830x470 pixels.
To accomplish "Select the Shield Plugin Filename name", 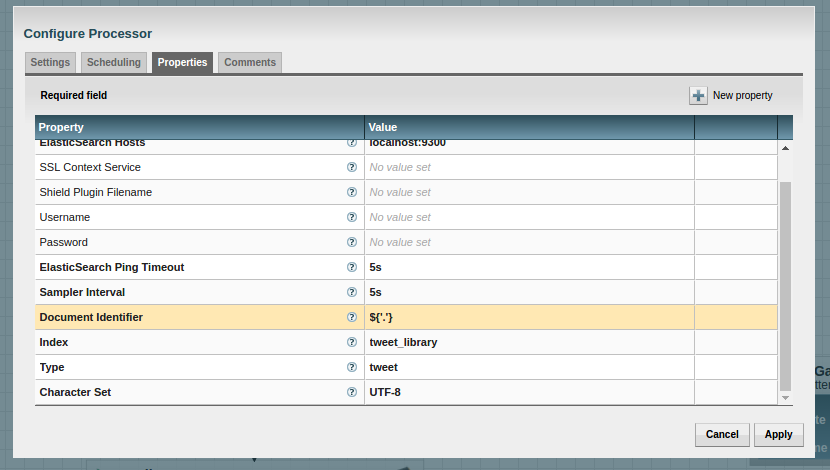I will [95, 192].
